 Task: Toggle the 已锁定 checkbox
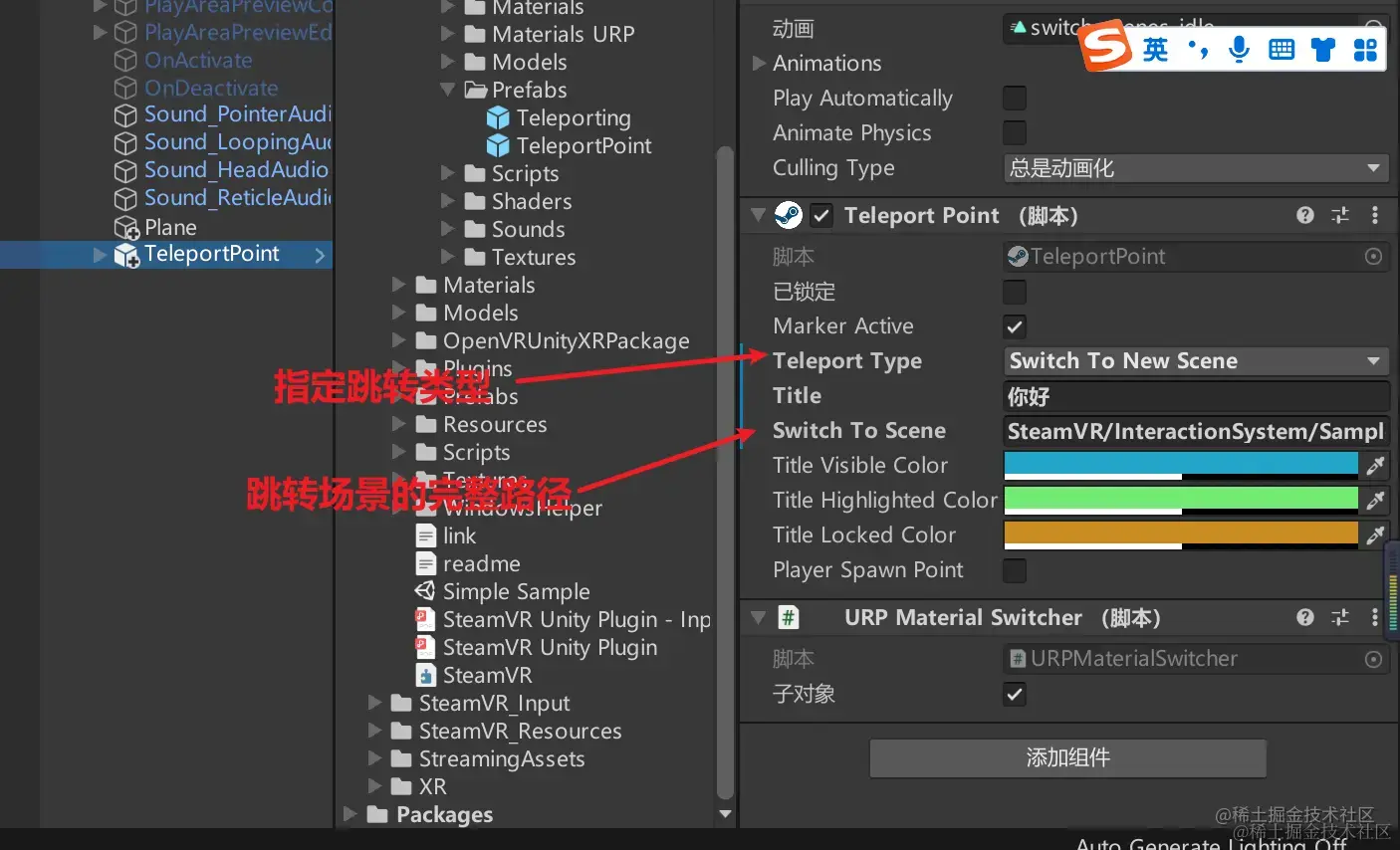pos(1015,292)
